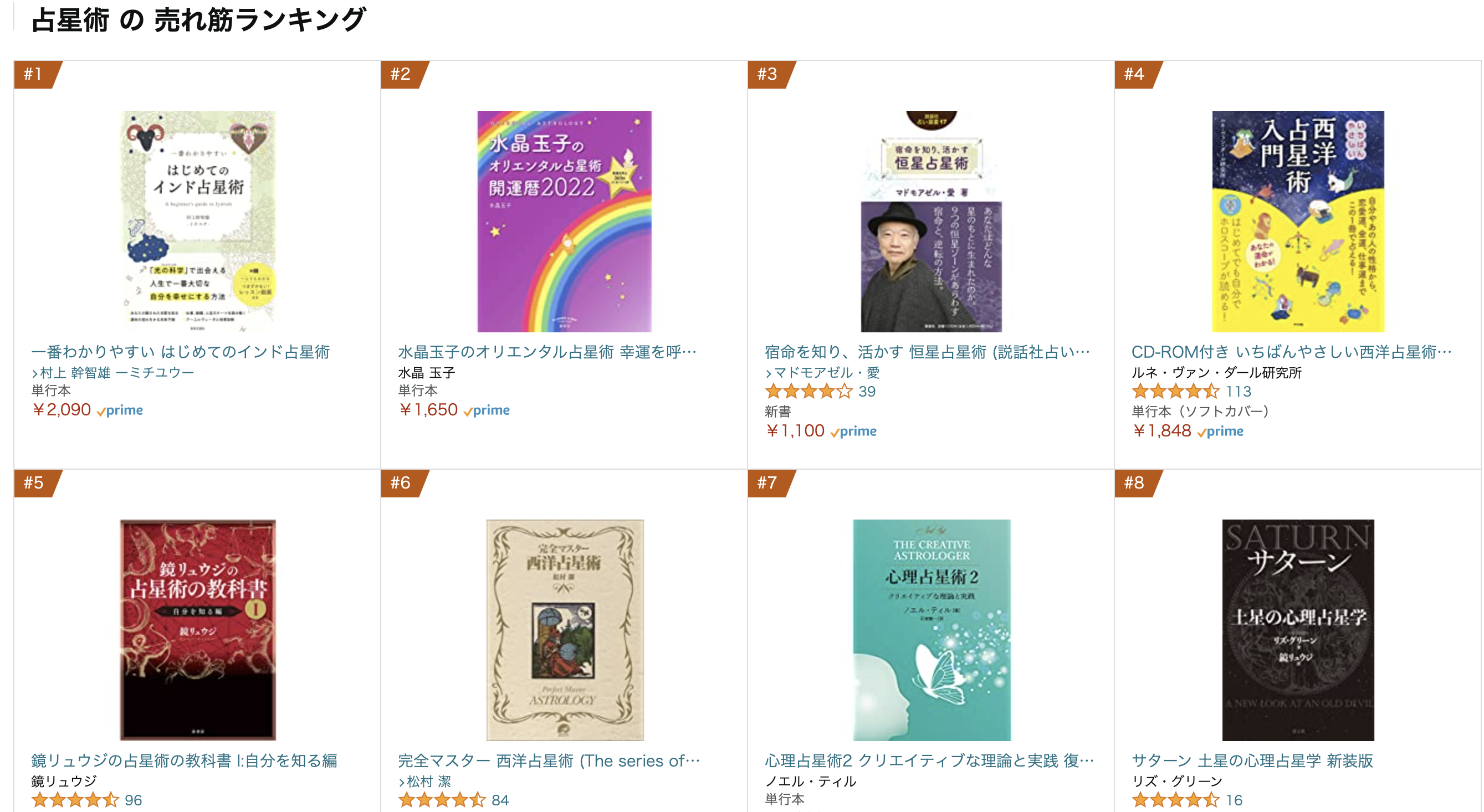Open the 水晶玉子のオリエンタル占星術 title link
Screen dimensions: 1484x812
click(x=547, y=352)
